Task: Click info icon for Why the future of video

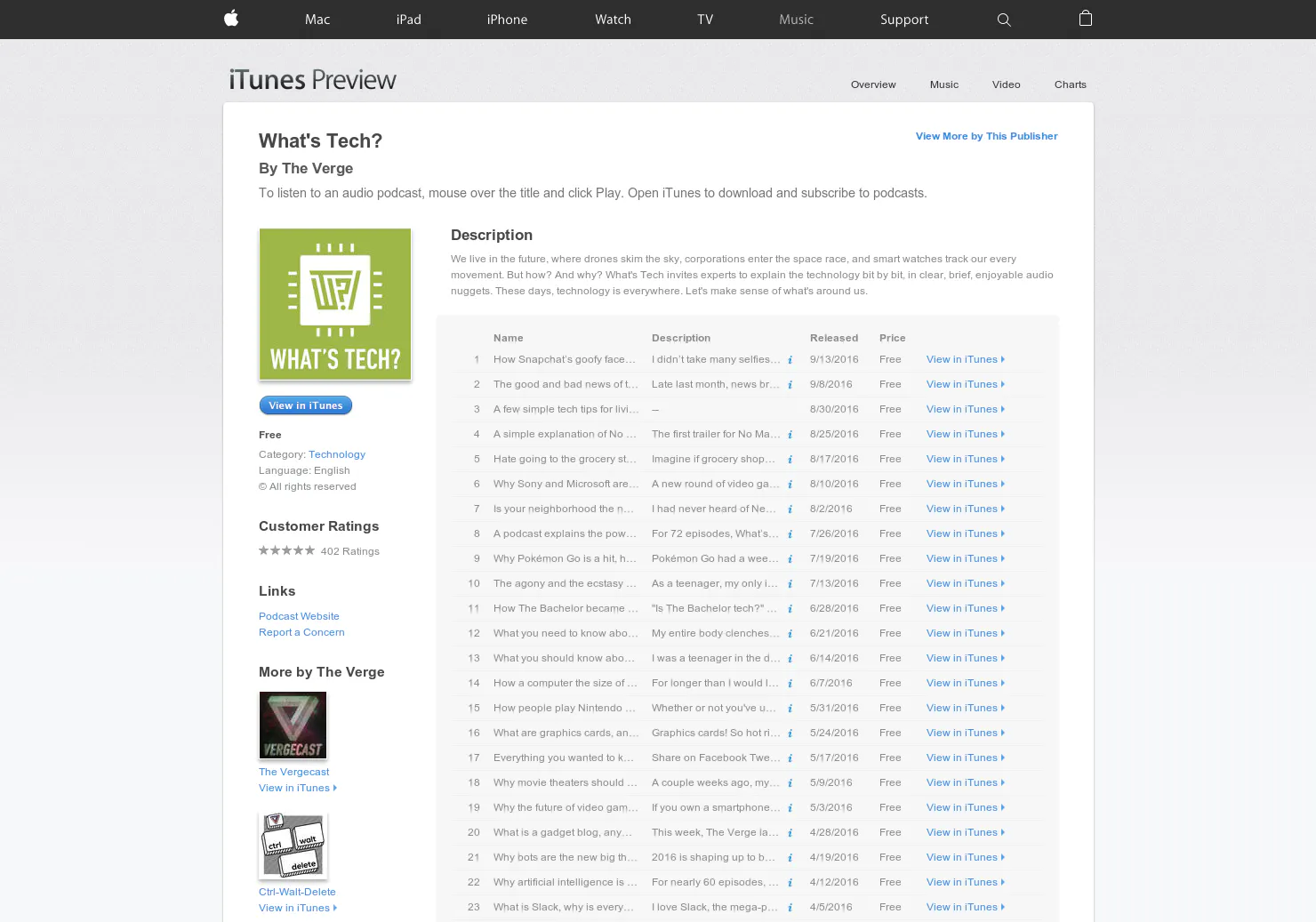Action: (x=790, y=808)
